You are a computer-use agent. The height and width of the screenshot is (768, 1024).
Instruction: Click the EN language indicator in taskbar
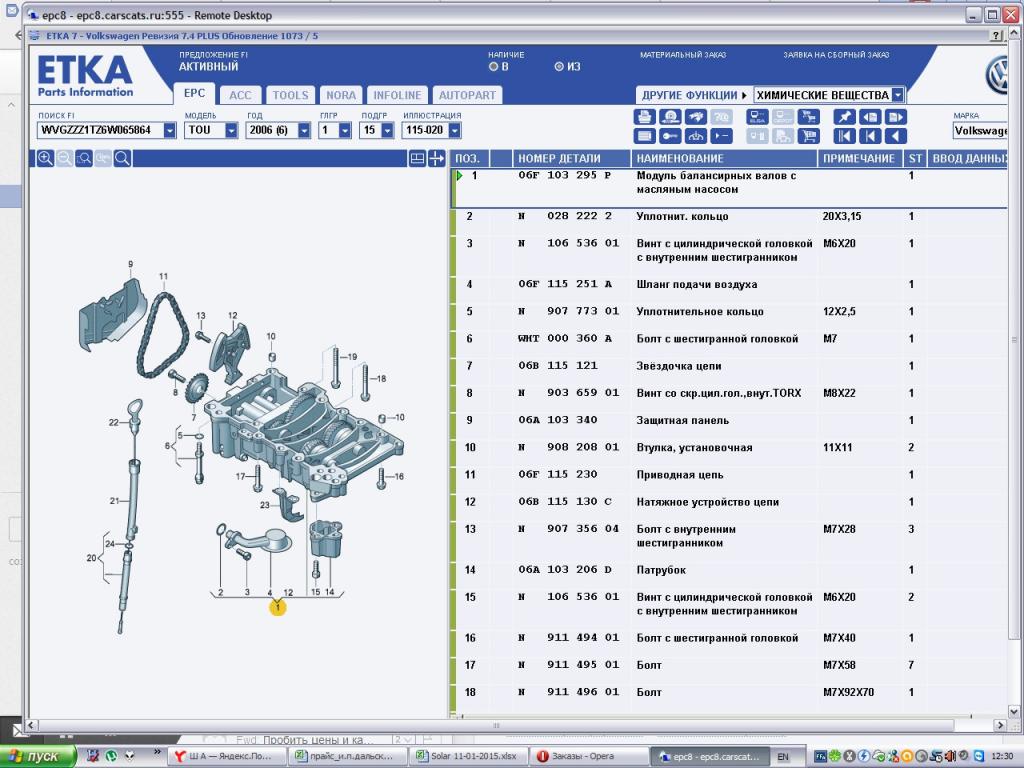click(x=783, y=757)
